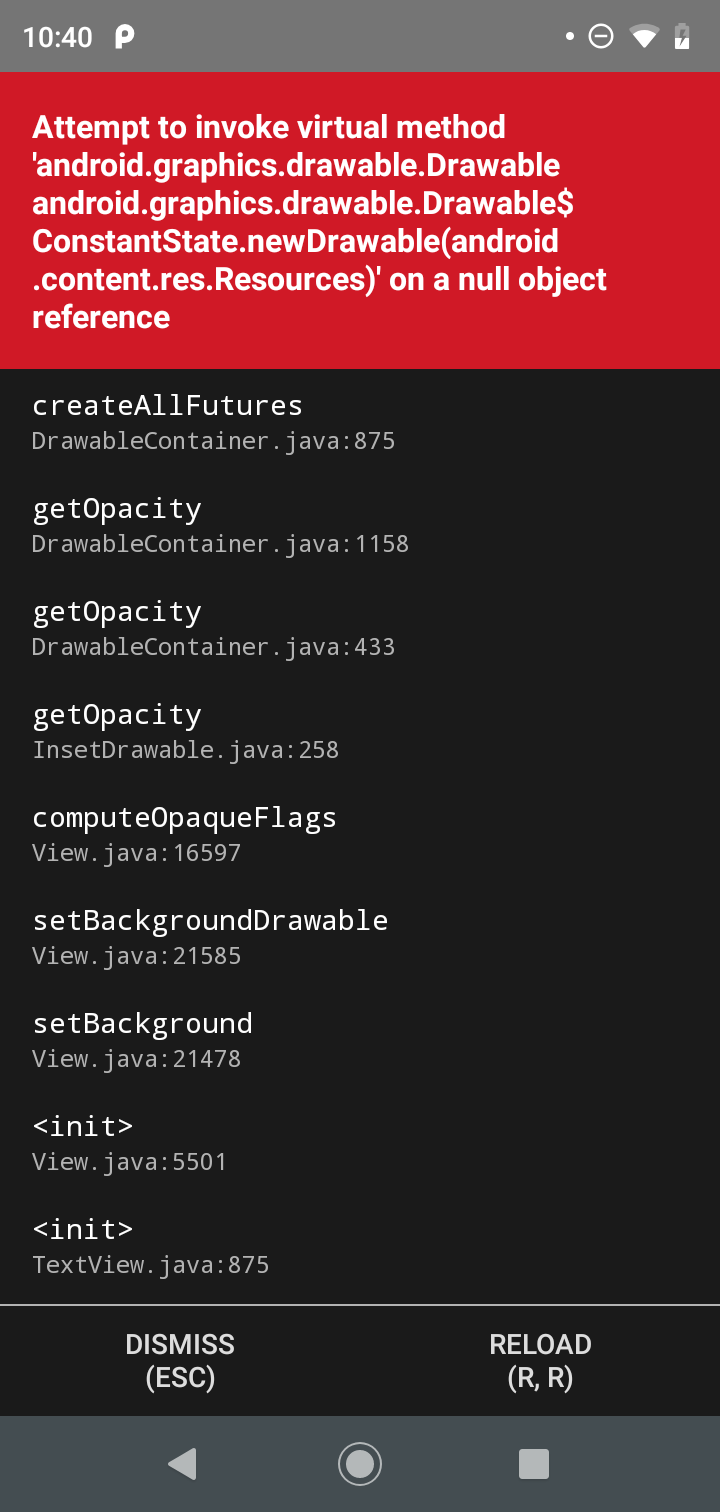
Task: Tap the notification dot in the status bar
Action: pos(568,35)
